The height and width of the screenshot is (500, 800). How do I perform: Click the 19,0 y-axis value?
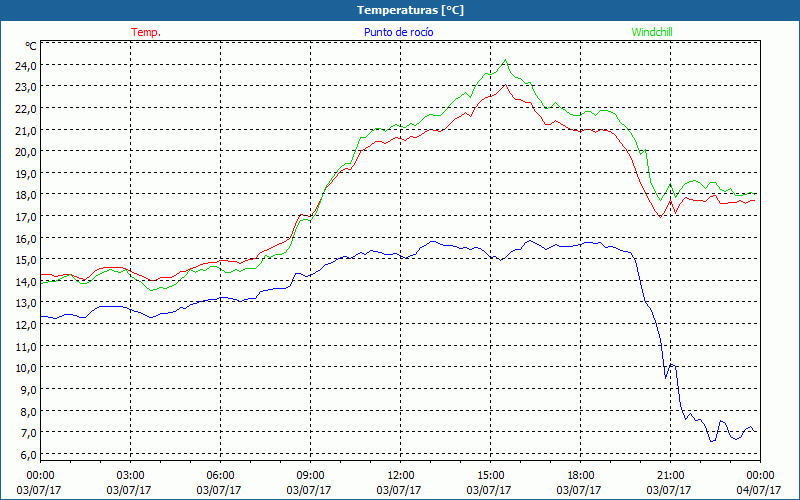pos(27,173)
